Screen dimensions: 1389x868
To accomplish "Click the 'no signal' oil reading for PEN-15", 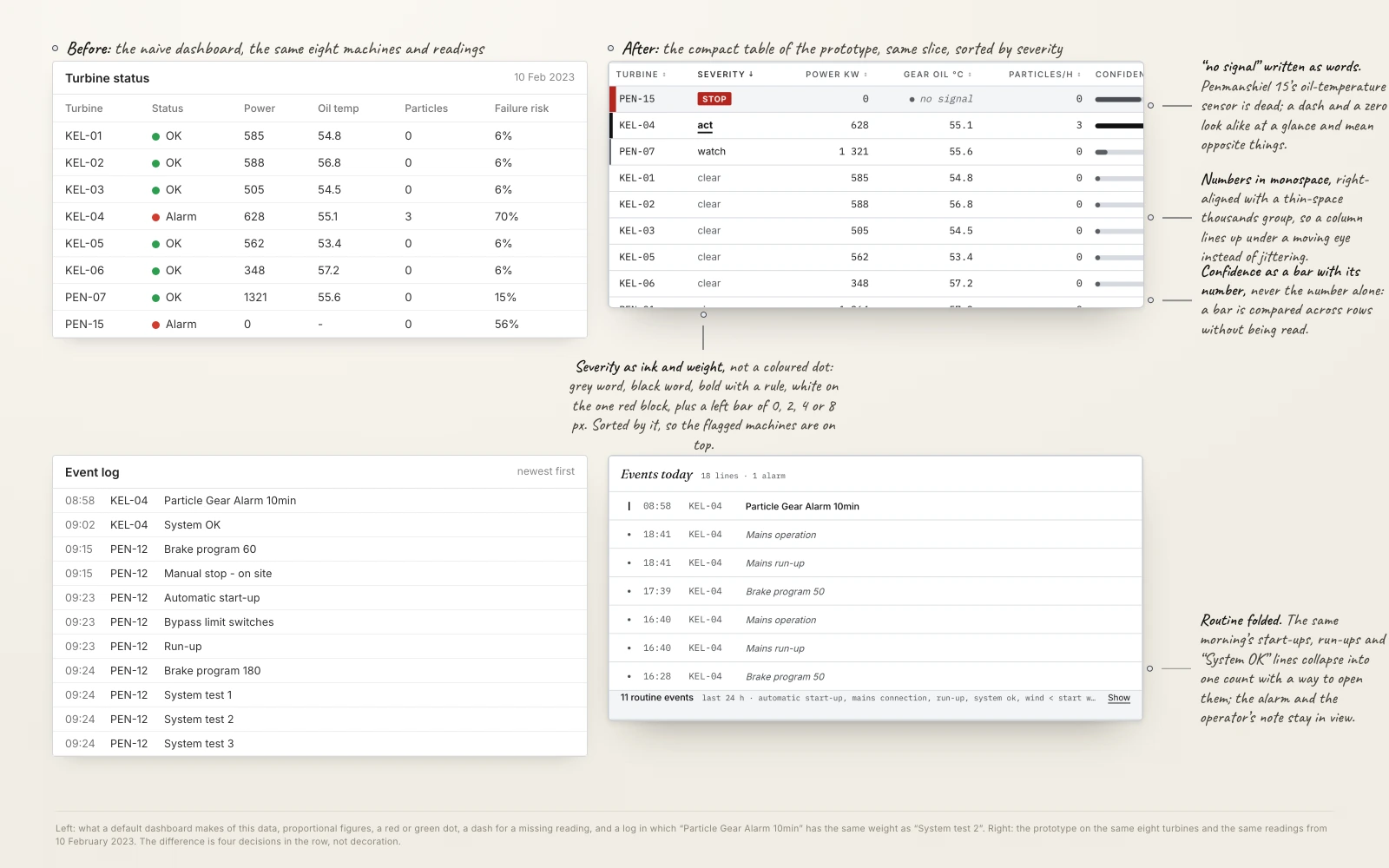I will (941, 99).
